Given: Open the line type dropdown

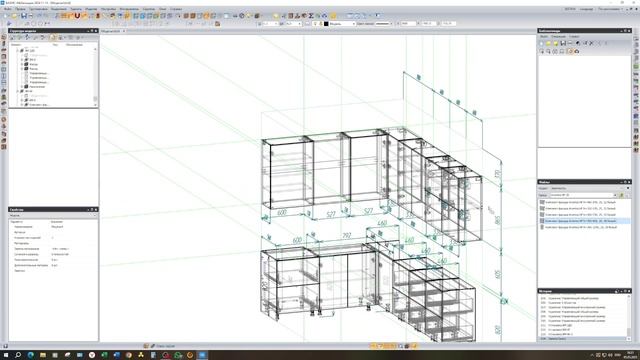Looking at the screenshot, I should pos(384,24).
